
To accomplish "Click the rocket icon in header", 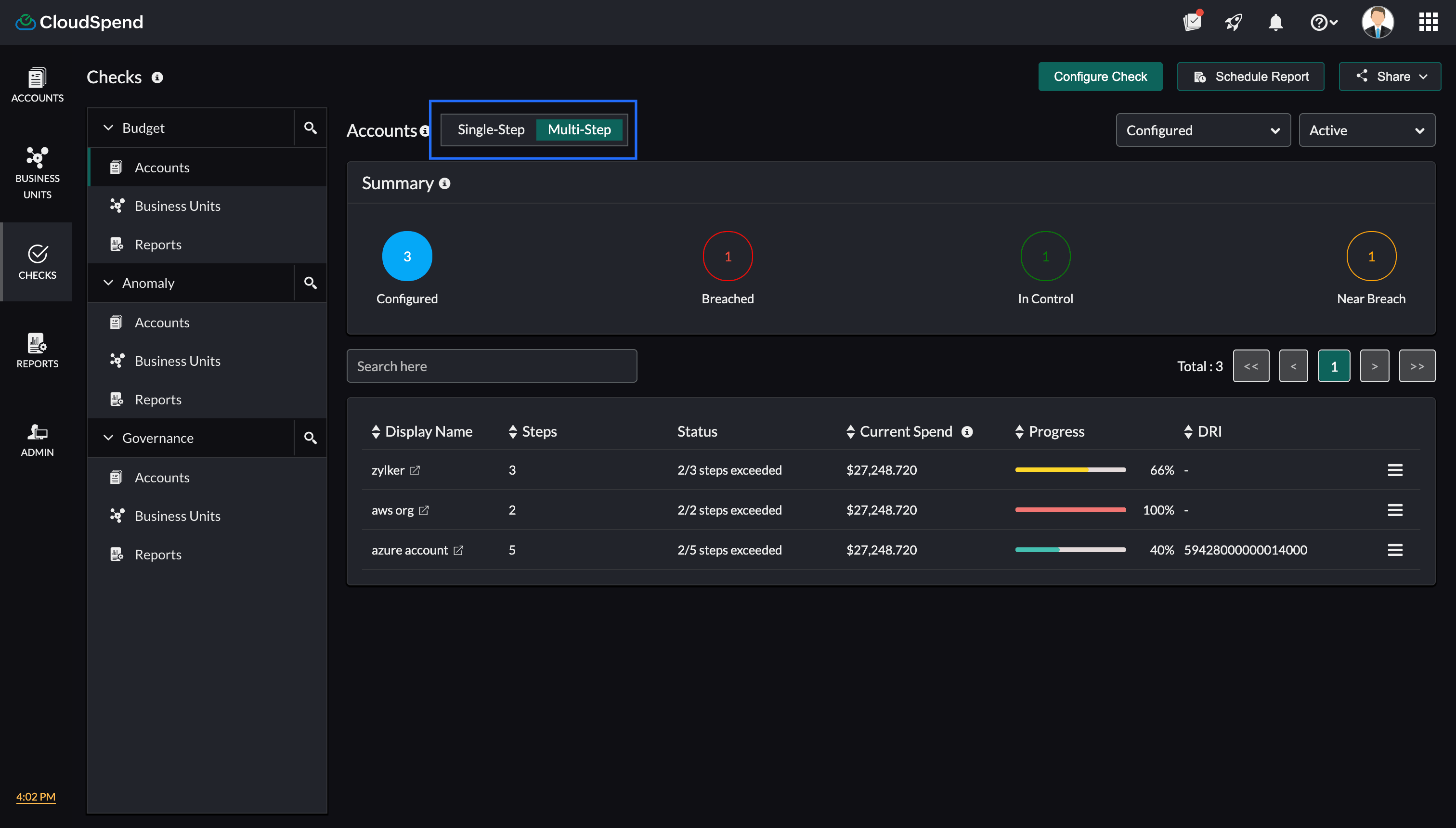I will click(x=1233, y=23).
